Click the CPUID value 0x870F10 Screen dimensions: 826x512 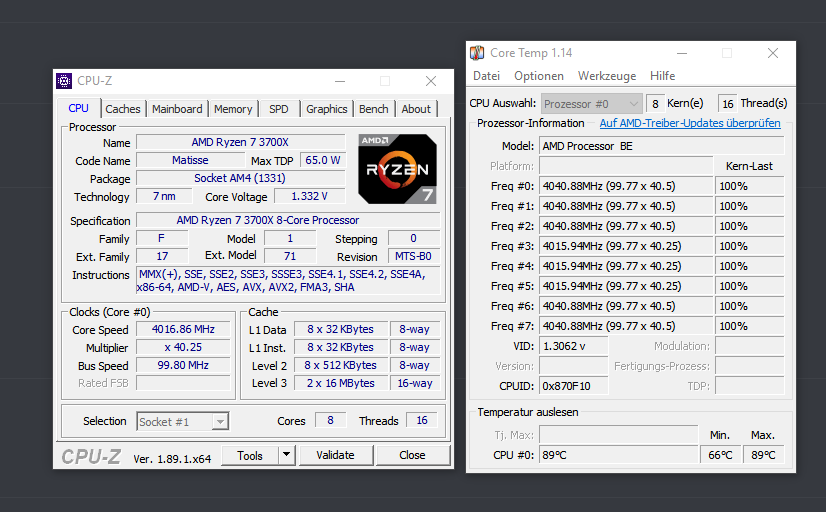point(574,387)
